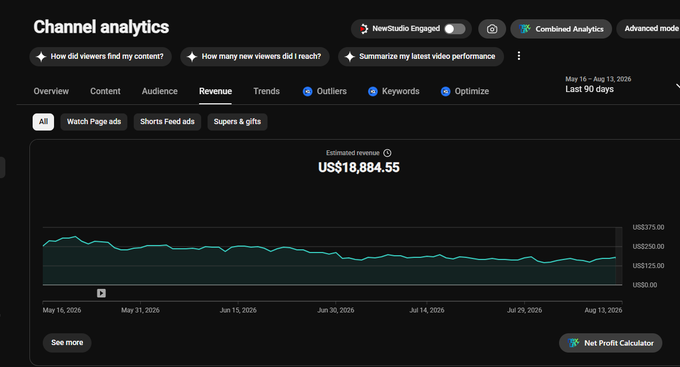Click the Net Profit Calculator logo icon
680x367 pixels.
click(x=574, y=343)
